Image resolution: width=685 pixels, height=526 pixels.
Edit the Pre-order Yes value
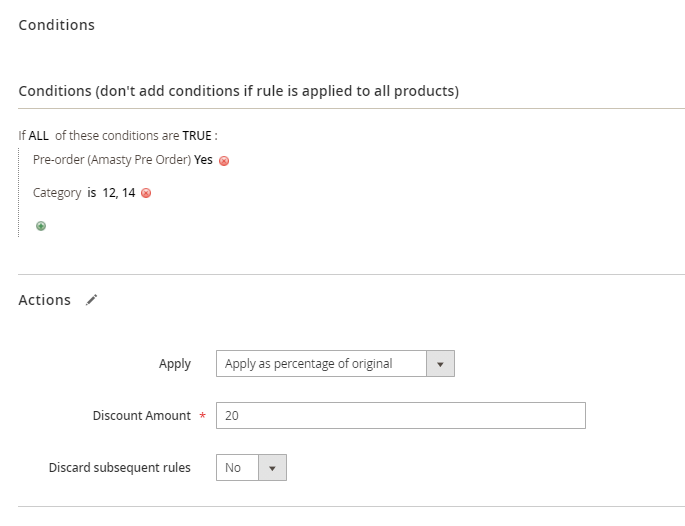(203, 160)
